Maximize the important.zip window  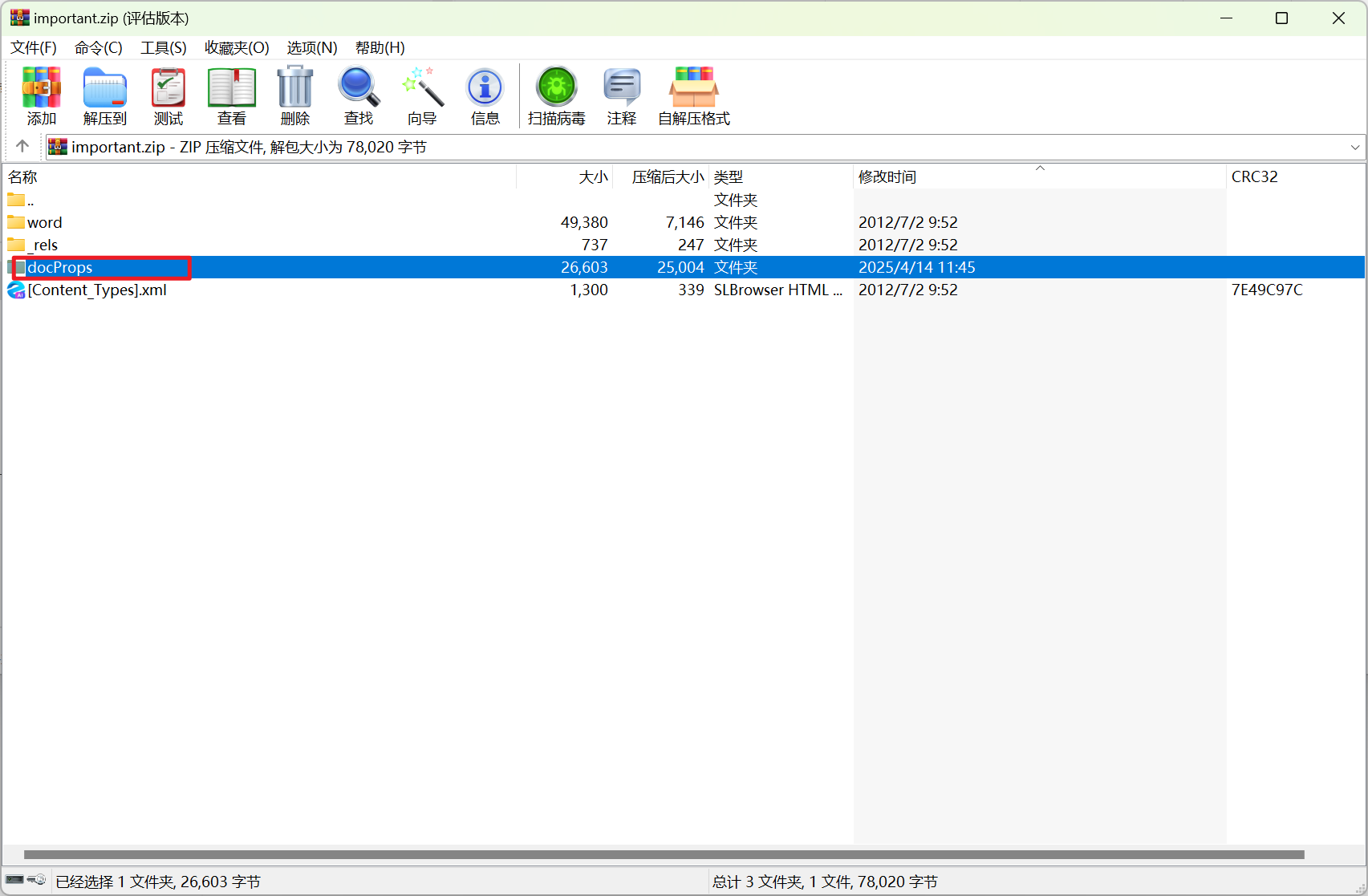[x=1281, y=18]
